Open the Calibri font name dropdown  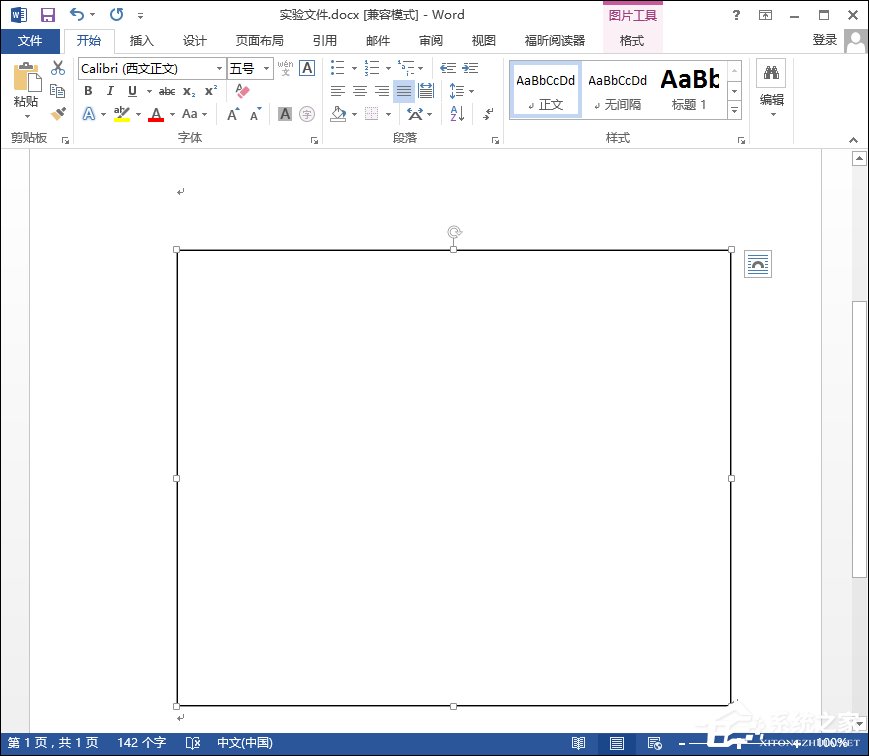(x=219, y=69)
